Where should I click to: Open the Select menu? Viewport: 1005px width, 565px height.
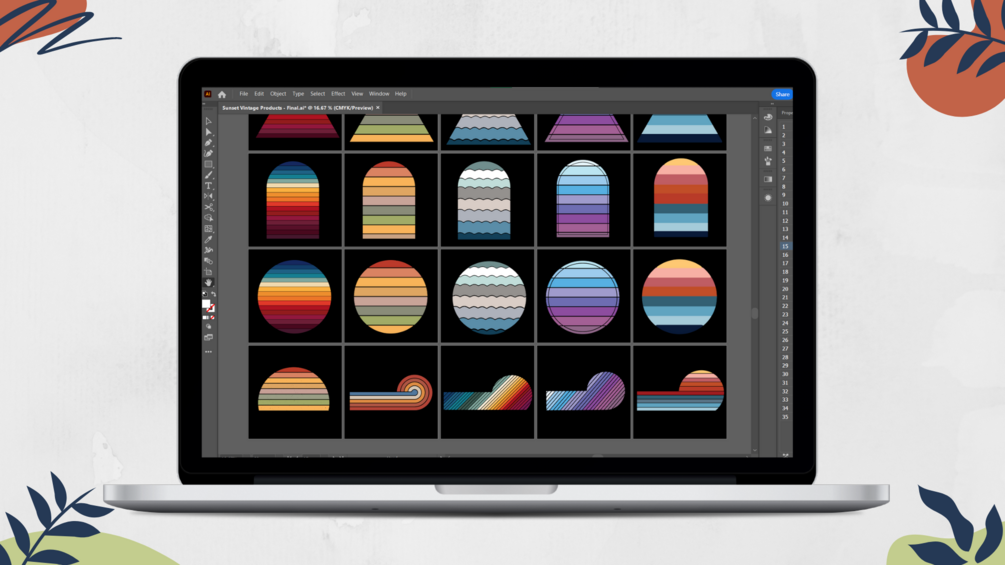[x=318, y=94]
